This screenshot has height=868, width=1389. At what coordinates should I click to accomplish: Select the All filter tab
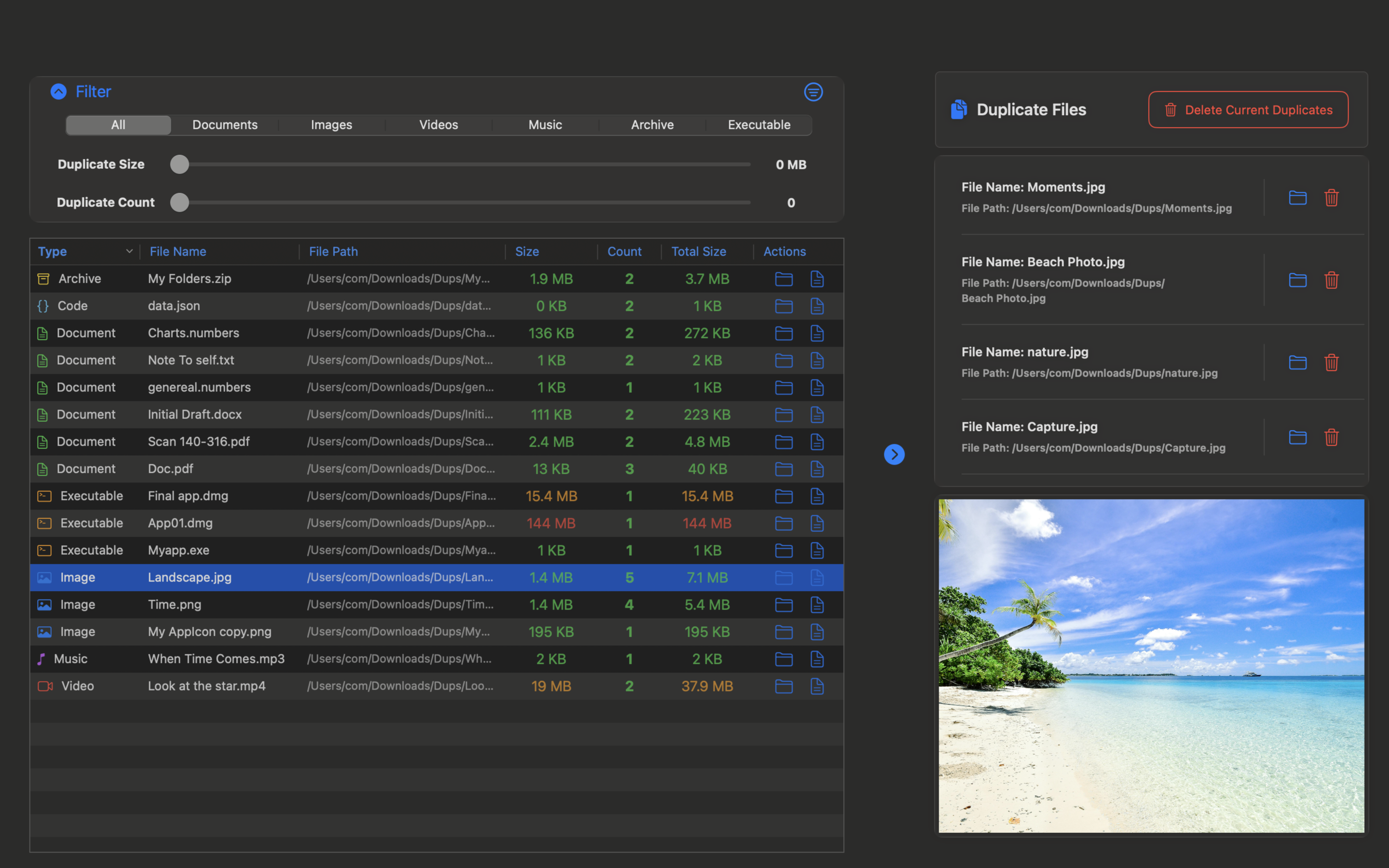click(x=118, y=124)
